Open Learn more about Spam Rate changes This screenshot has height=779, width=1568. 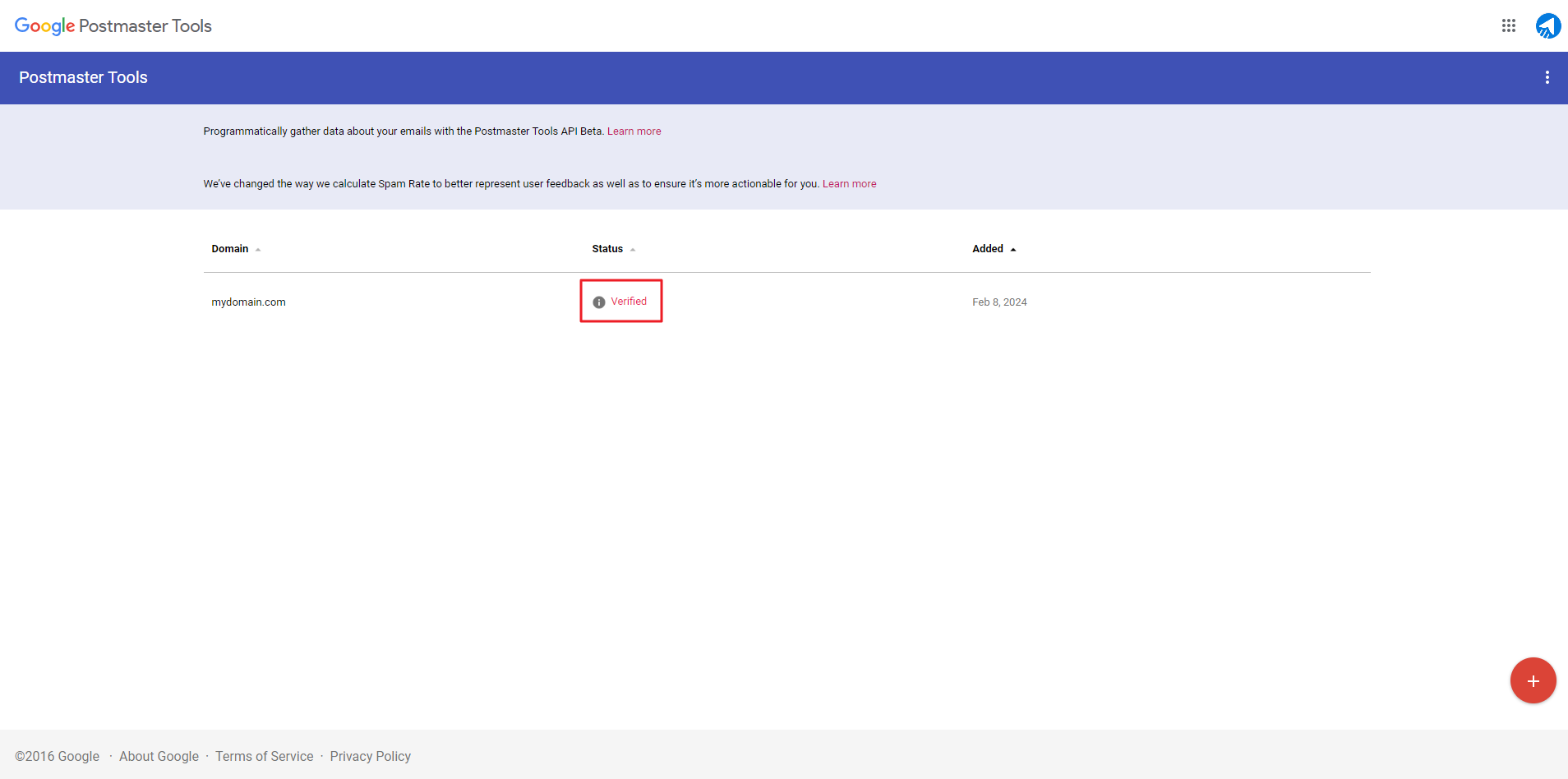(x=850, y=183)
